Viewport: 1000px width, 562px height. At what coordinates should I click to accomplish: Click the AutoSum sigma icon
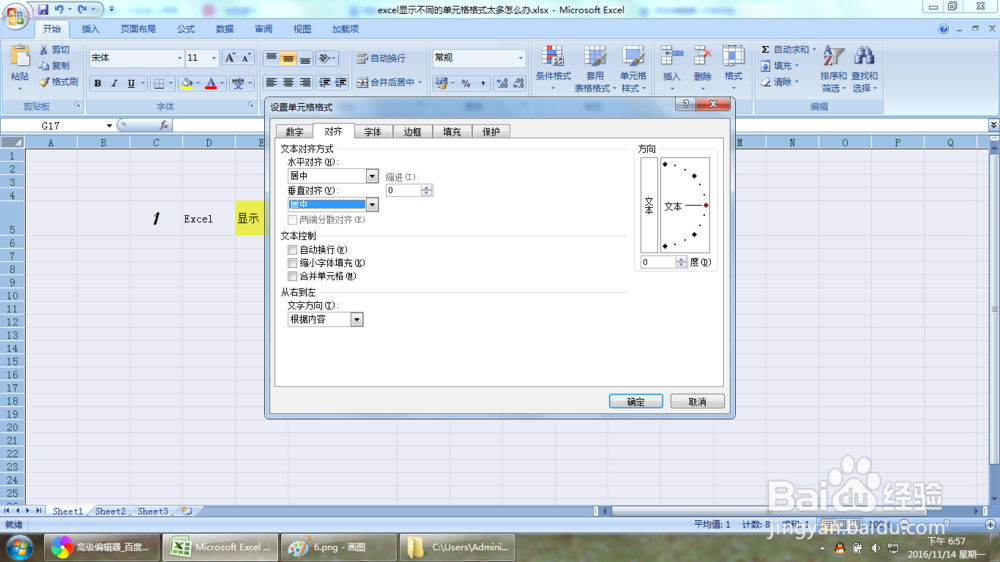click(x=765, y=49)
